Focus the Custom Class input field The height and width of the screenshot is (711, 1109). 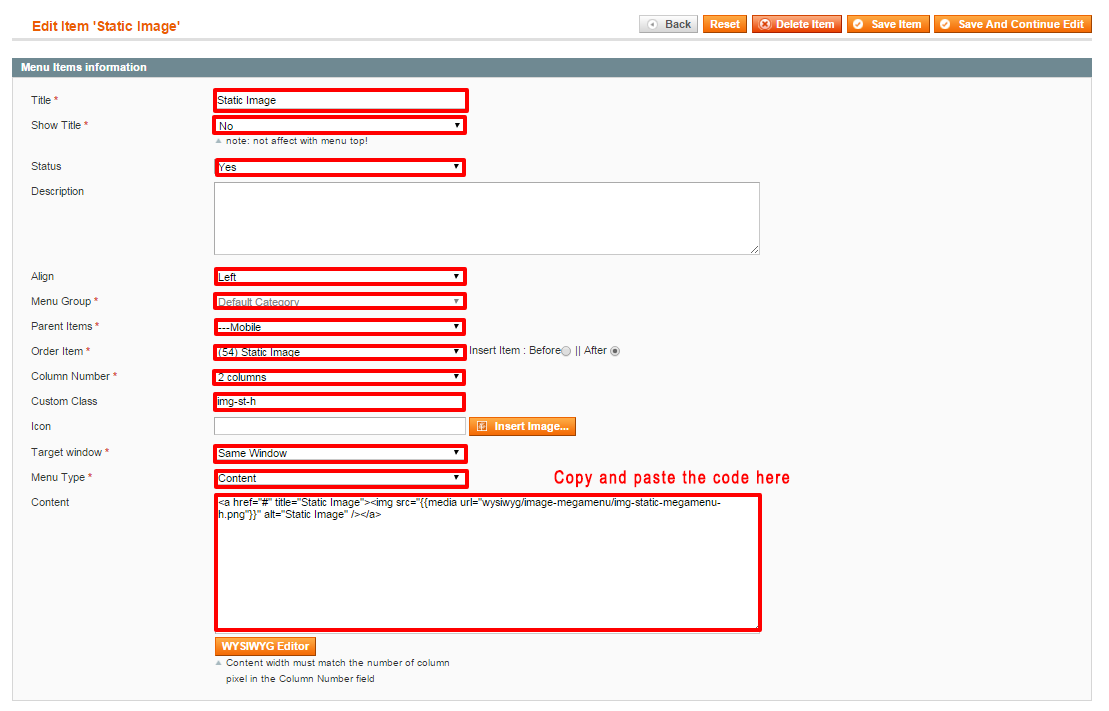(339, 402)
